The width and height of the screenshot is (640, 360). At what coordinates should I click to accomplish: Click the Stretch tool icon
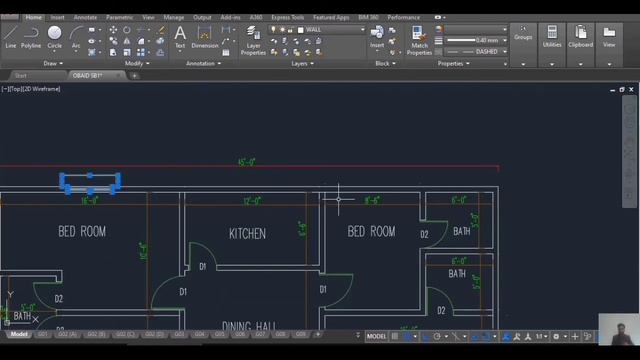113,52
